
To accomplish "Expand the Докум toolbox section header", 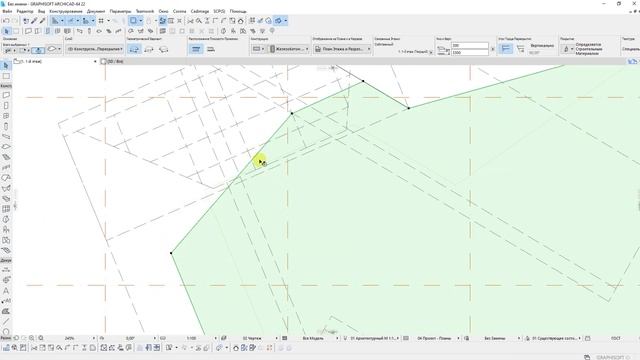I will coord(6,260).
